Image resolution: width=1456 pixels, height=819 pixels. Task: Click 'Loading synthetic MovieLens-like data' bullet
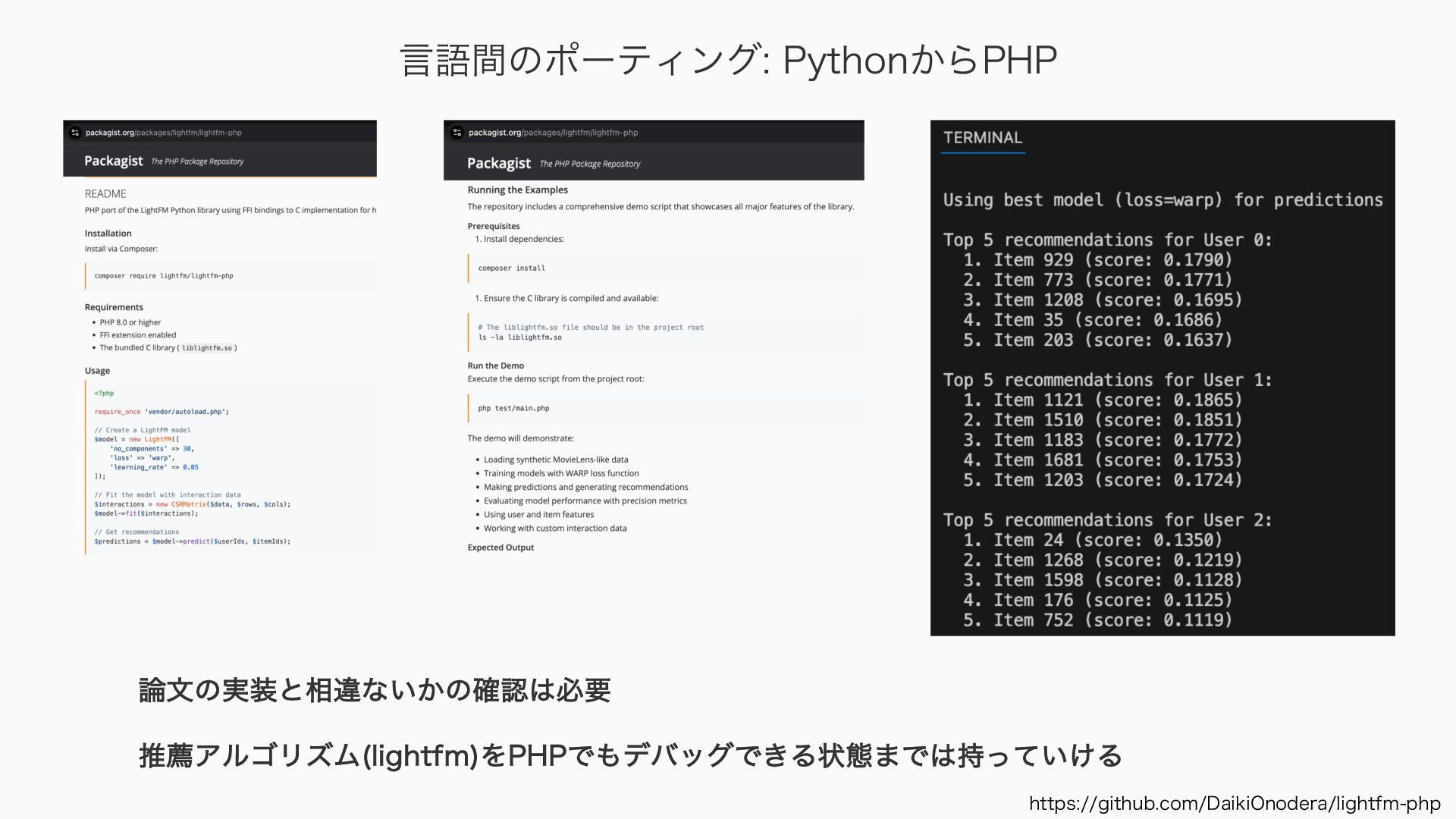pos(556,460)
